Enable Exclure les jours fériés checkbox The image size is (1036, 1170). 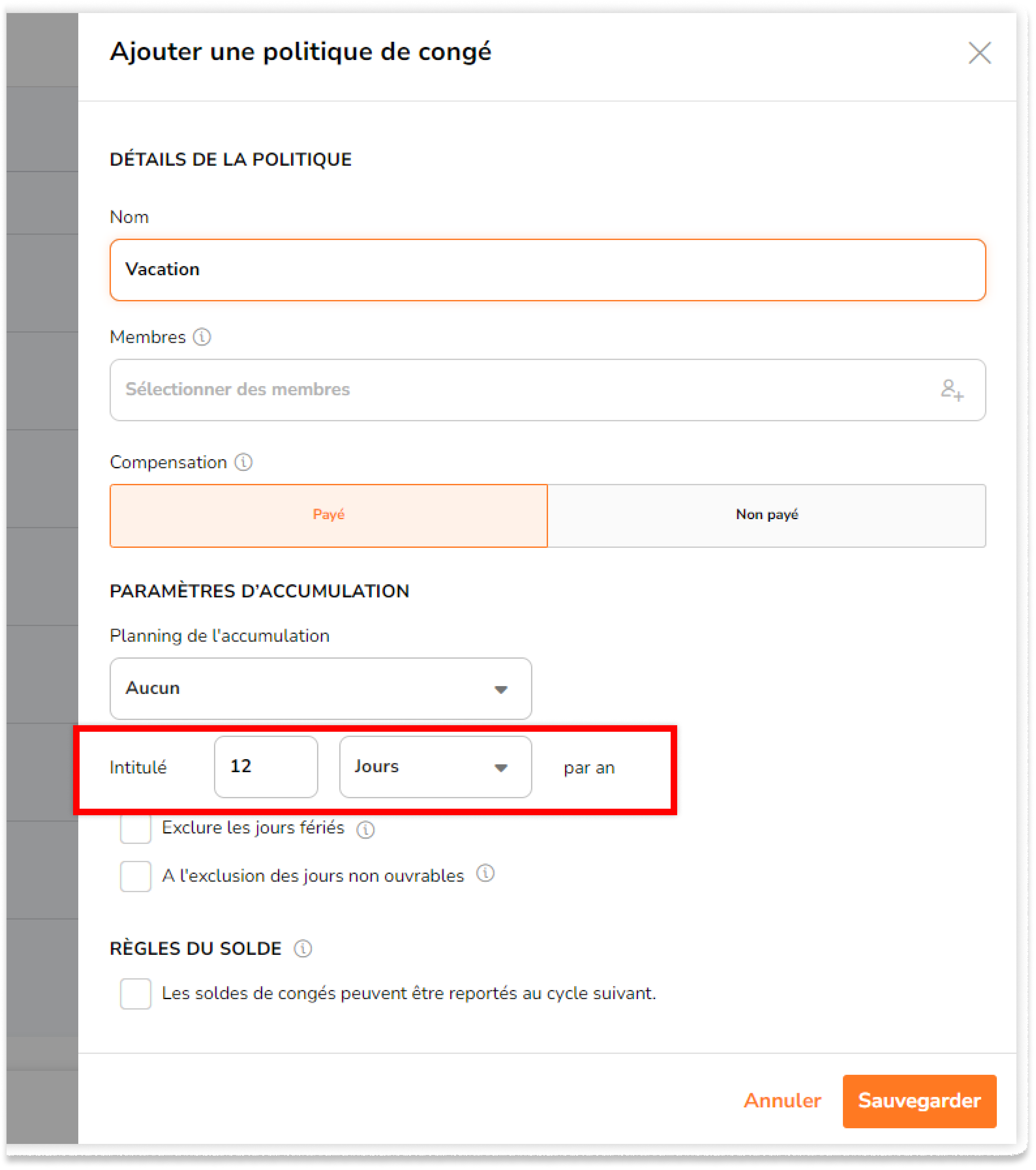click(136, 828)
